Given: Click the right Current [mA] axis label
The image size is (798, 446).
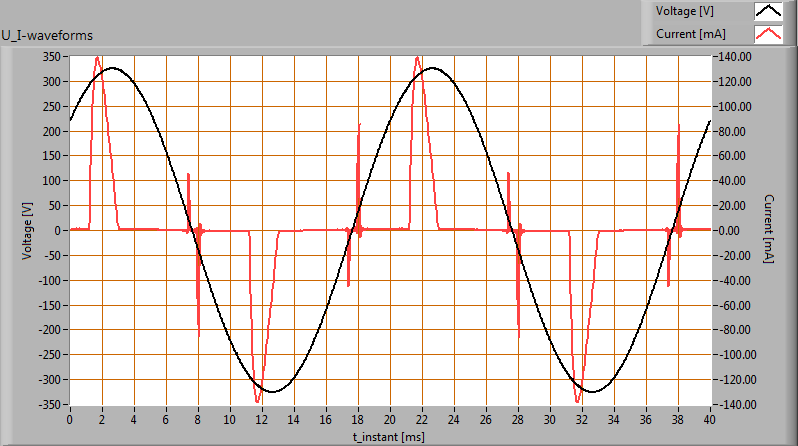Looking at the screenshot, I should tap(770, 230).
